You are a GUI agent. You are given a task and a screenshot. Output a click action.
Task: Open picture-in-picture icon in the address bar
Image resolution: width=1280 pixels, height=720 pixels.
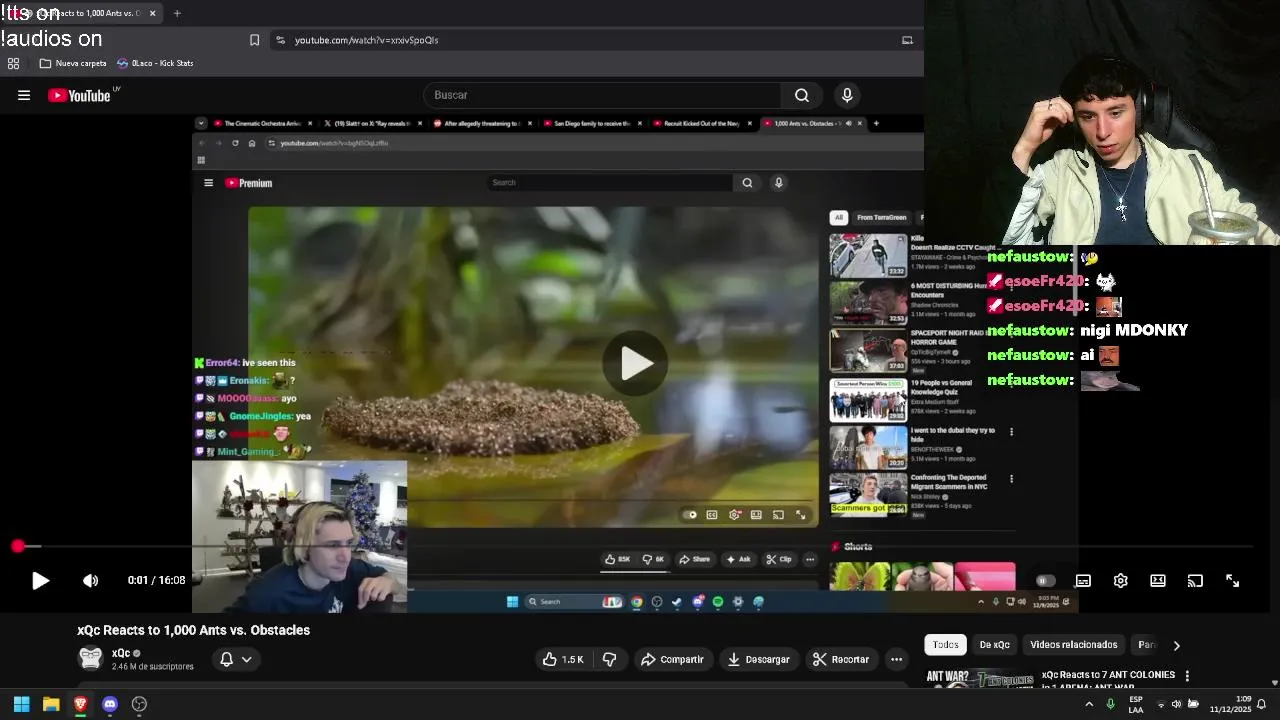pos(907,40)
